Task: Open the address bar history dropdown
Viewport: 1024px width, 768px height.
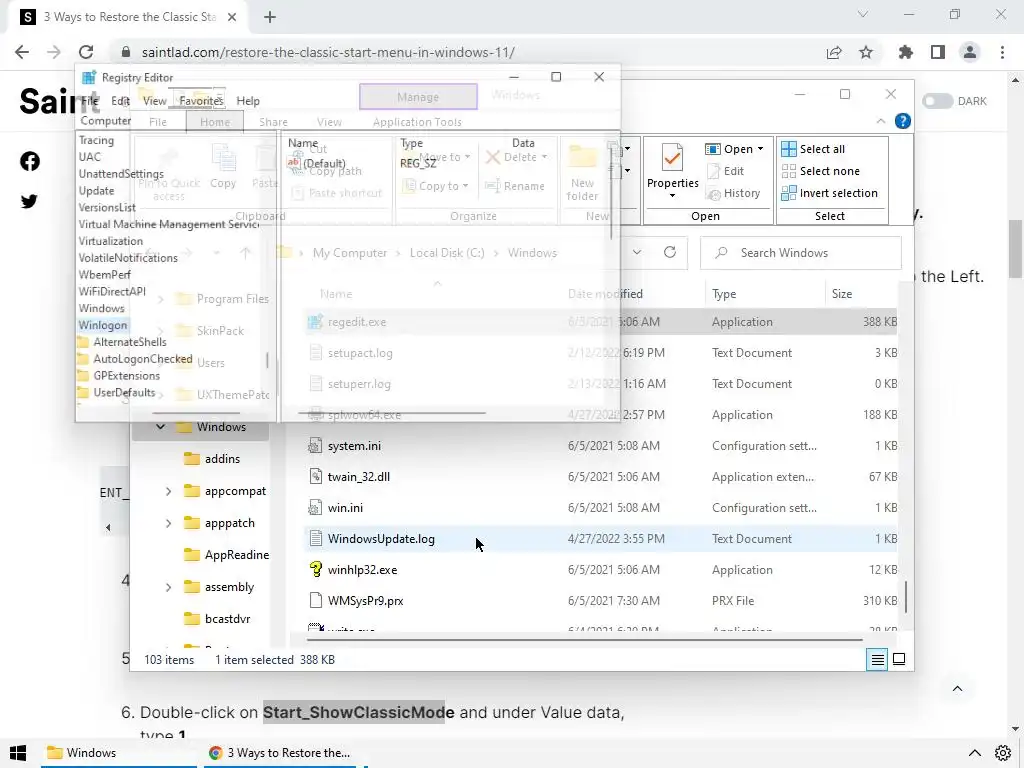Action: (x=637, y=253)
